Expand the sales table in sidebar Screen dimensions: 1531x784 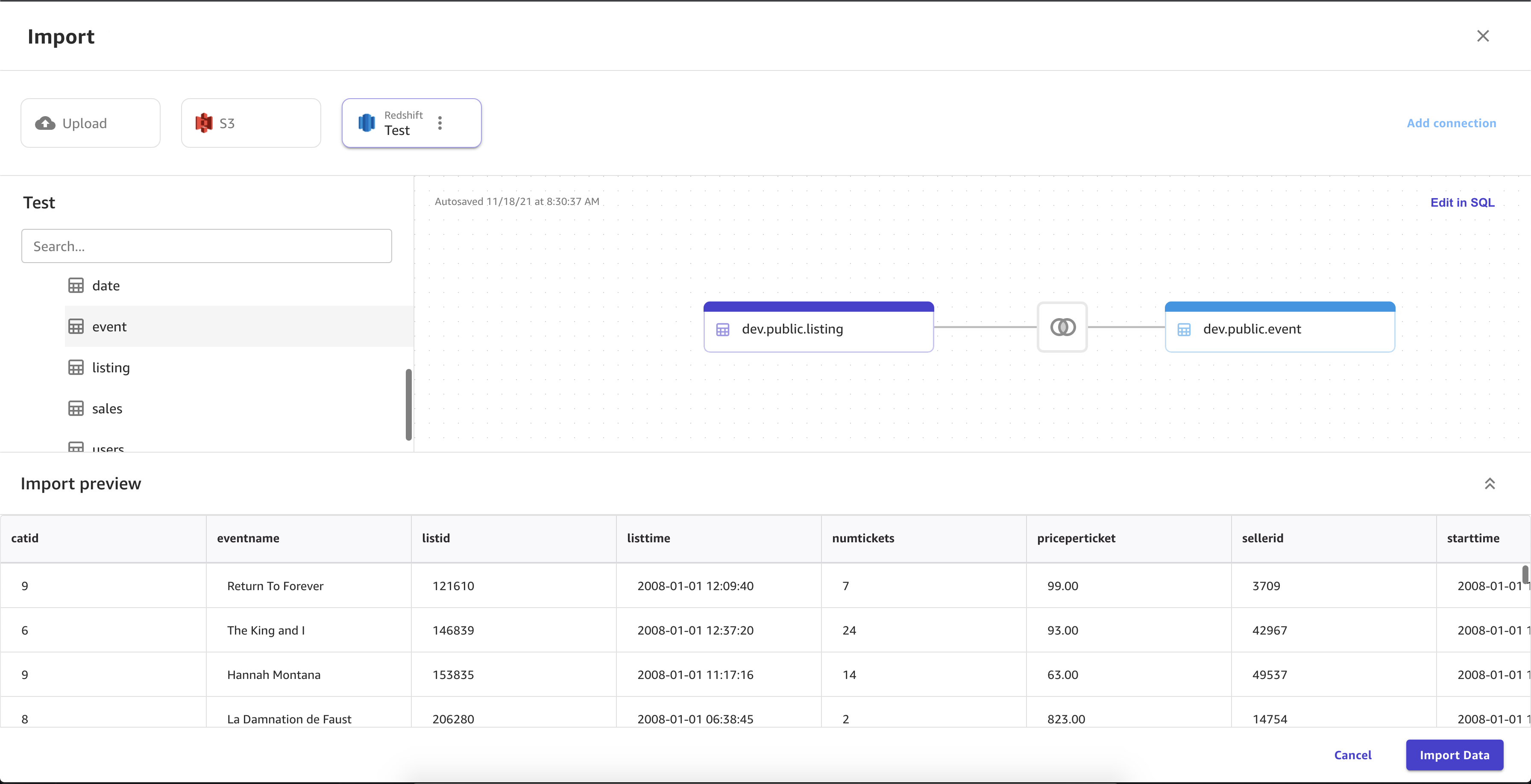pyautogui.click(x=107, y=408)
